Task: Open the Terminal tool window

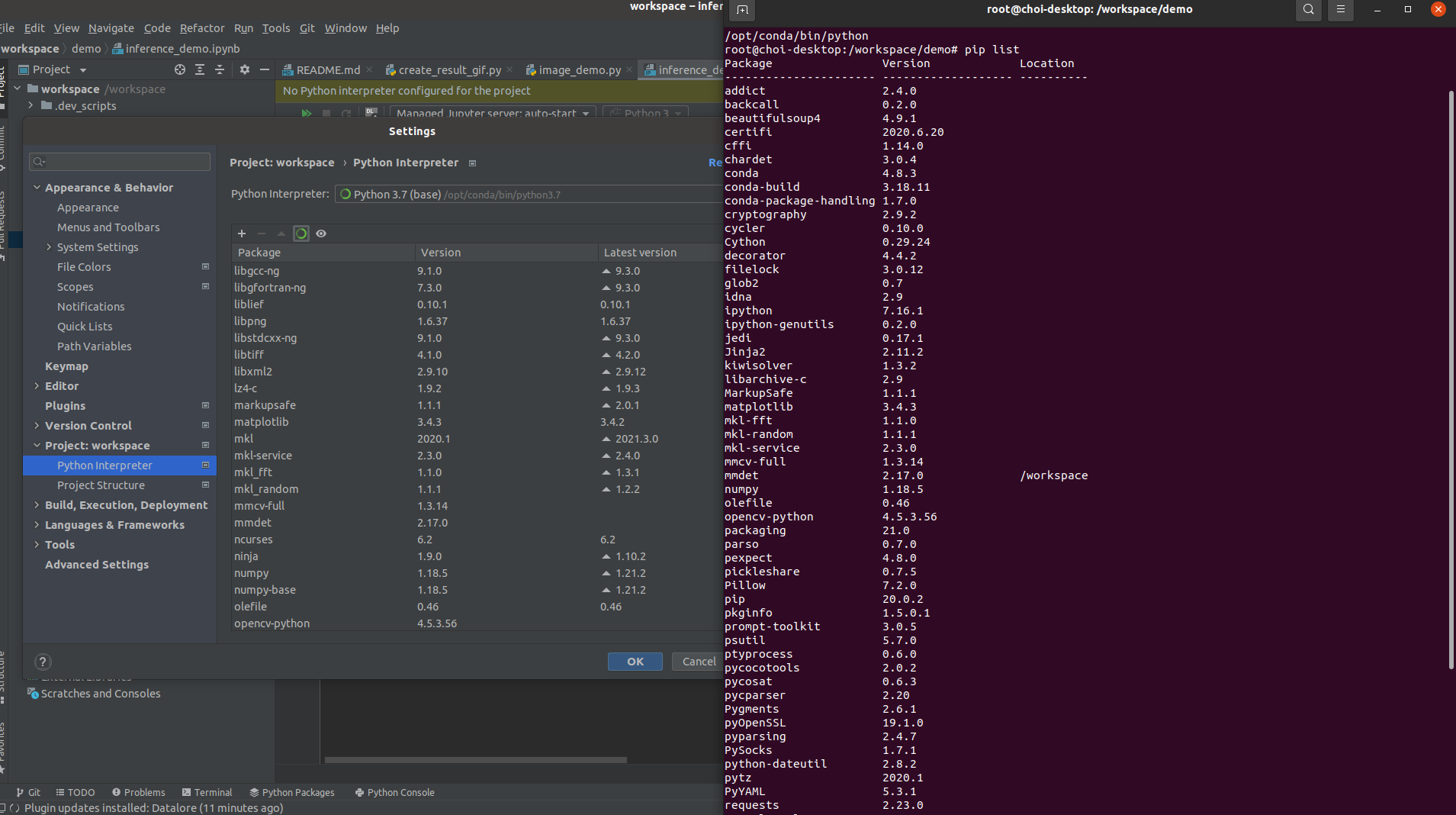Action: 207,792
